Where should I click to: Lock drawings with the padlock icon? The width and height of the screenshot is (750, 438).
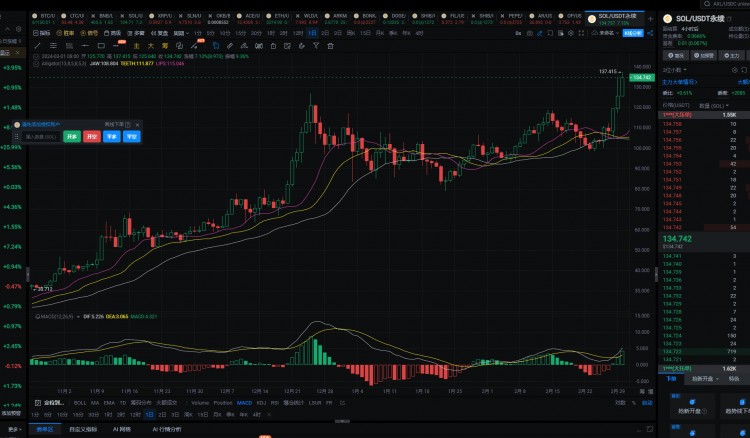273,46
